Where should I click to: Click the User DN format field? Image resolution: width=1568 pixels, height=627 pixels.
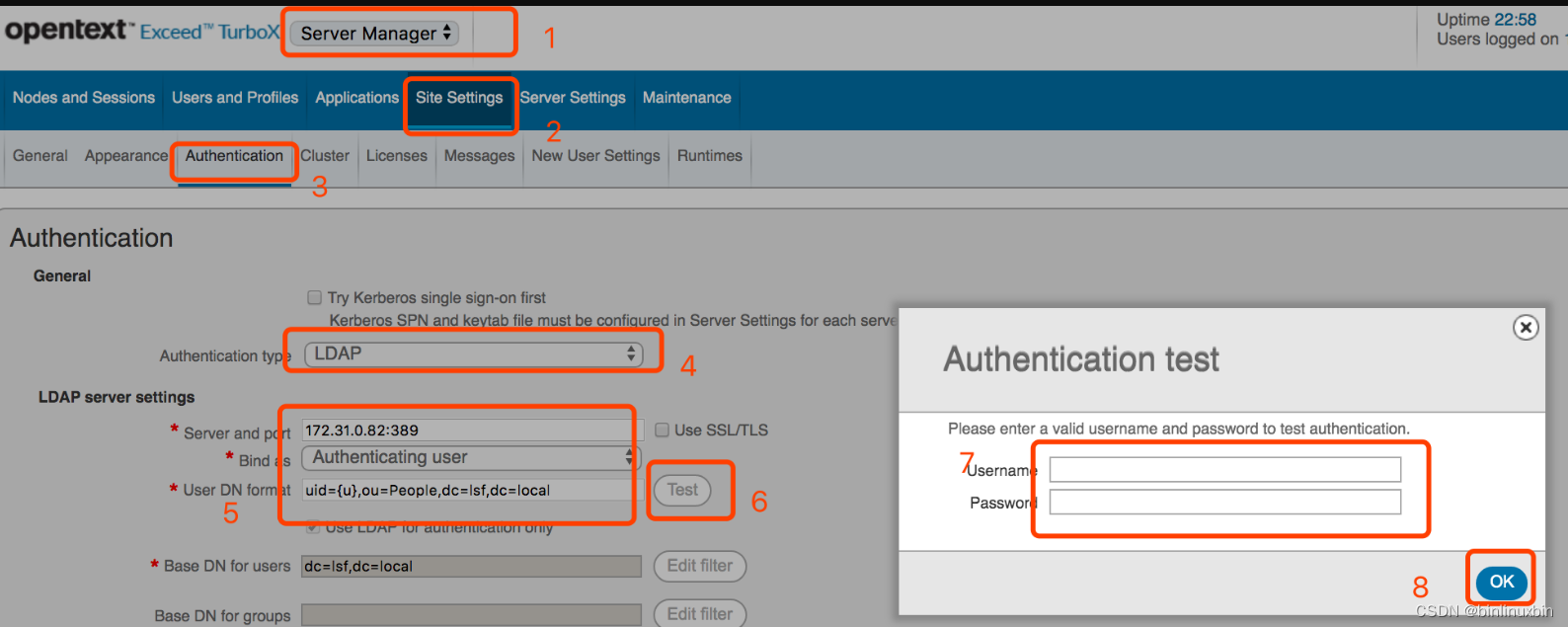(472, 490)
